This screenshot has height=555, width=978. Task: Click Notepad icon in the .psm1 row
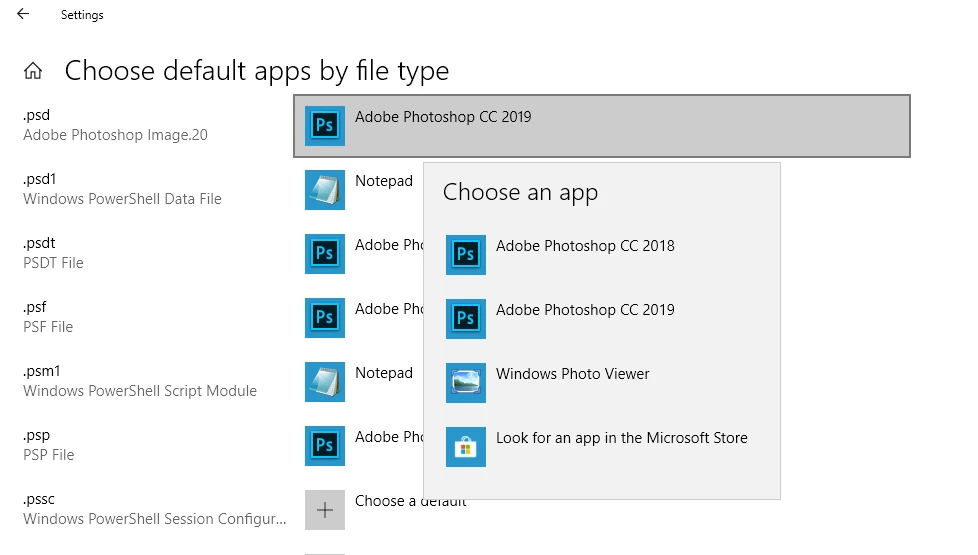click(325, 382)
